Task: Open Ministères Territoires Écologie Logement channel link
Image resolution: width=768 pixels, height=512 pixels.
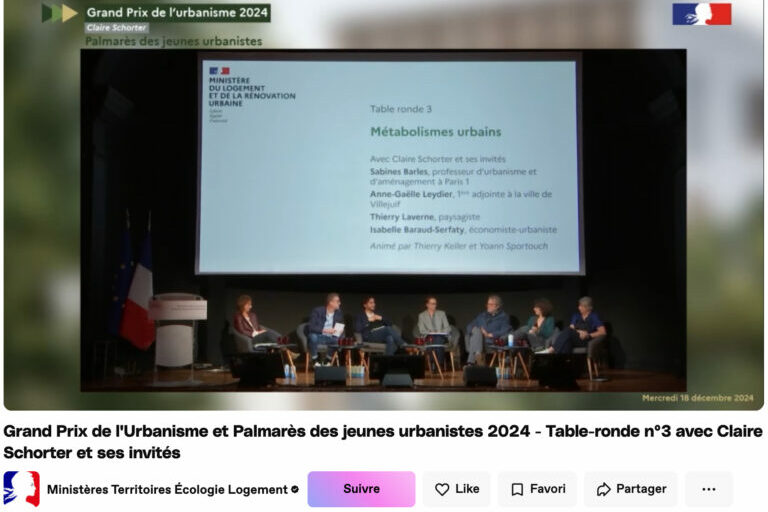Action: (166, 489)
